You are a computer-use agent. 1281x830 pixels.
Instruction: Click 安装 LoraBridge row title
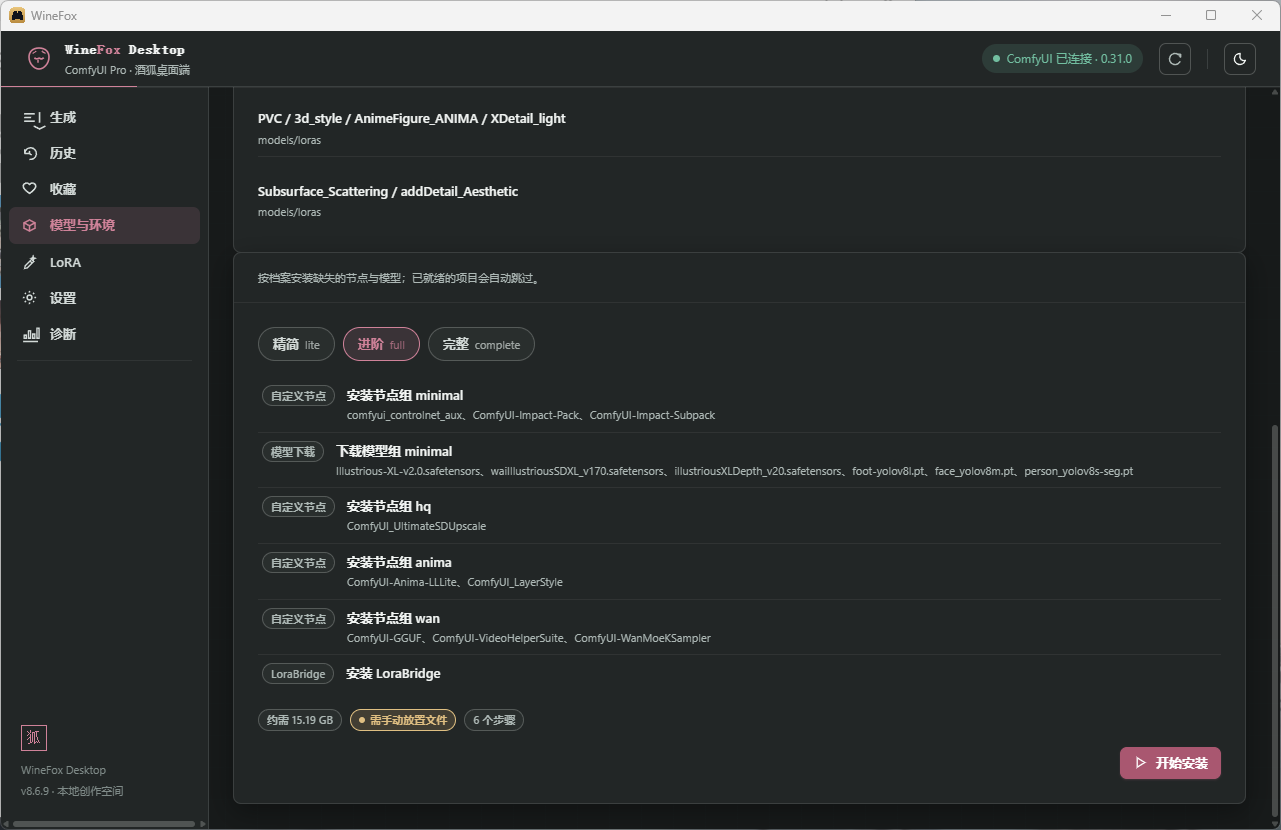393,673
